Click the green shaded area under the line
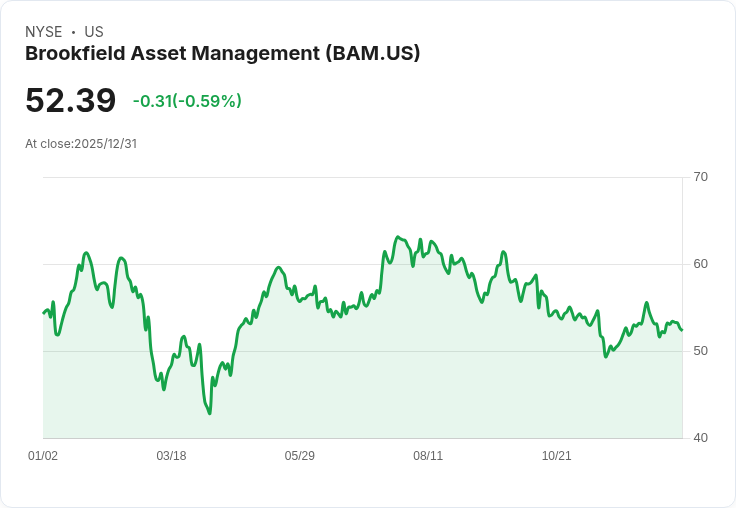736x508 pixels. (x=362, y=385)
